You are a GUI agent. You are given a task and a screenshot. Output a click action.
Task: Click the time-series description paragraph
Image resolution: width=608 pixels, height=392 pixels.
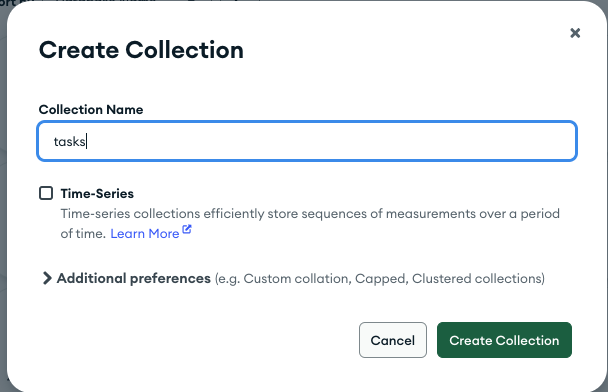[x=310, y=223]
